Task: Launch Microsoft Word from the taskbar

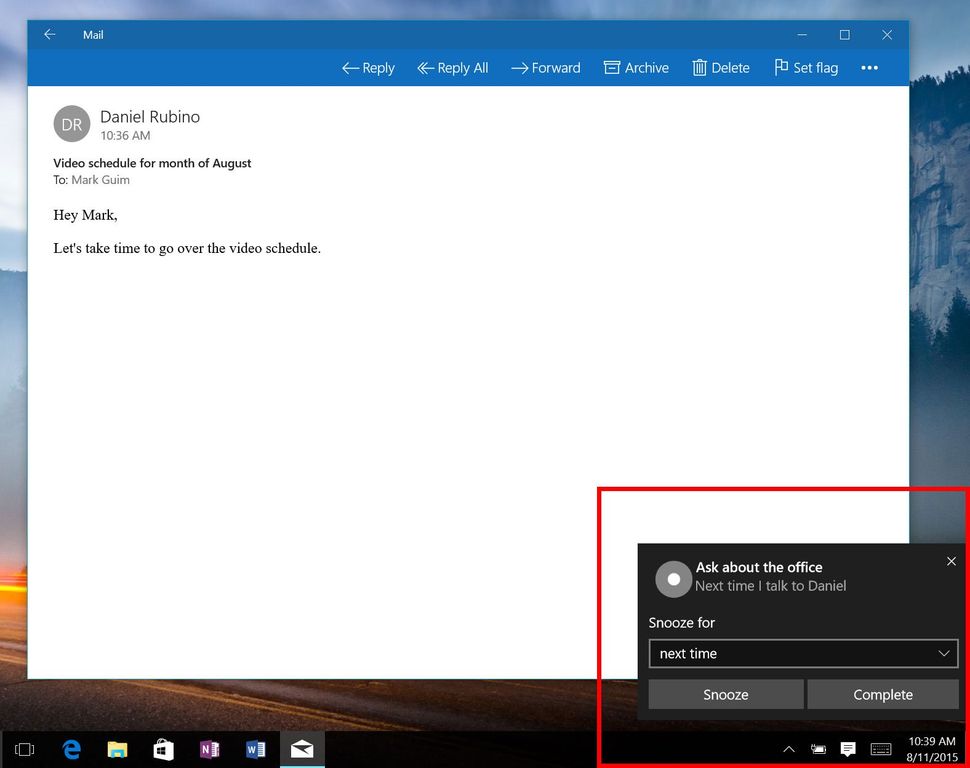Action: point(255,748)
